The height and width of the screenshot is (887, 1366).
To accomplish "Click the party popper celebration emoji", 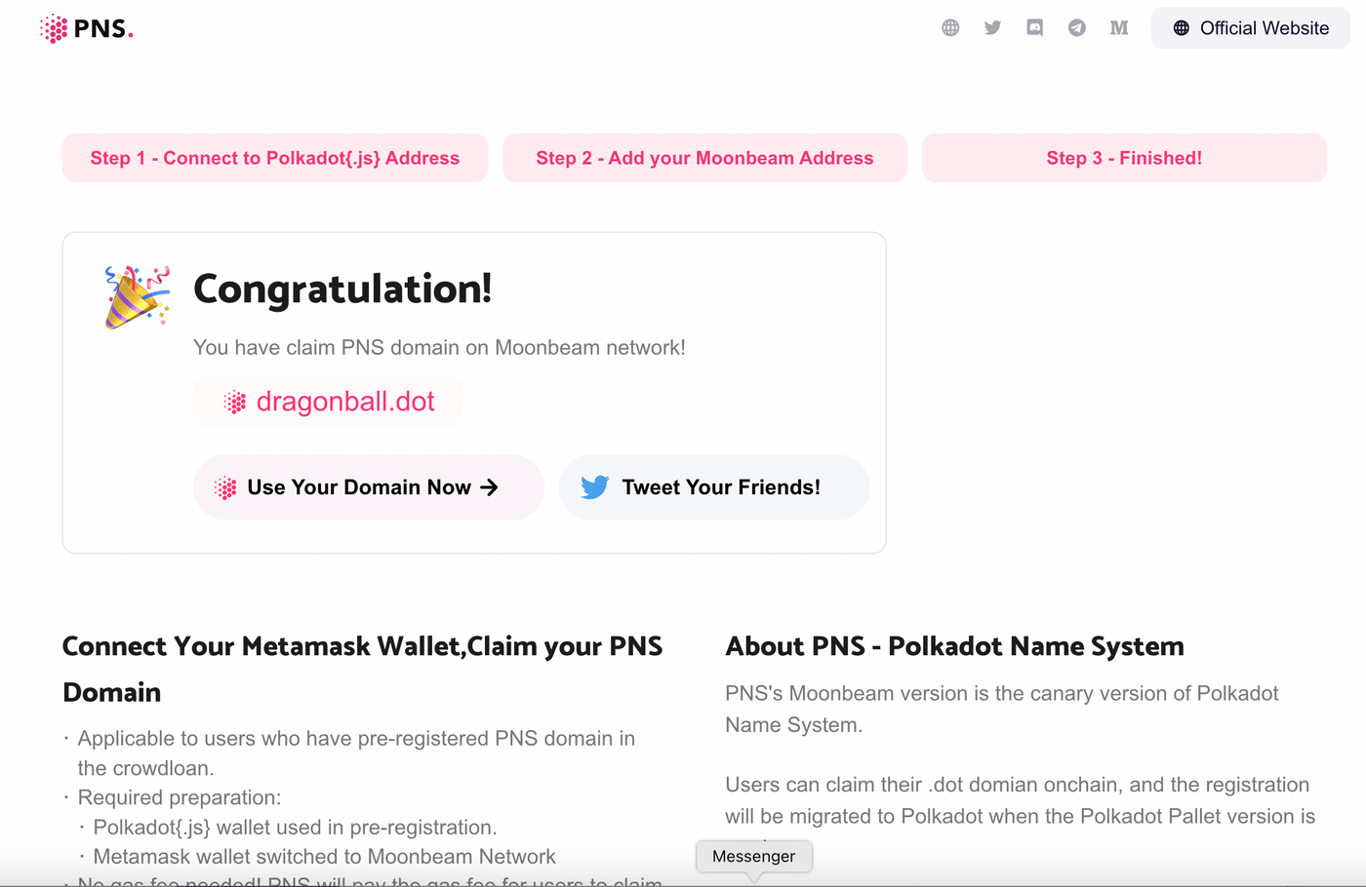I will pos(137,297).
